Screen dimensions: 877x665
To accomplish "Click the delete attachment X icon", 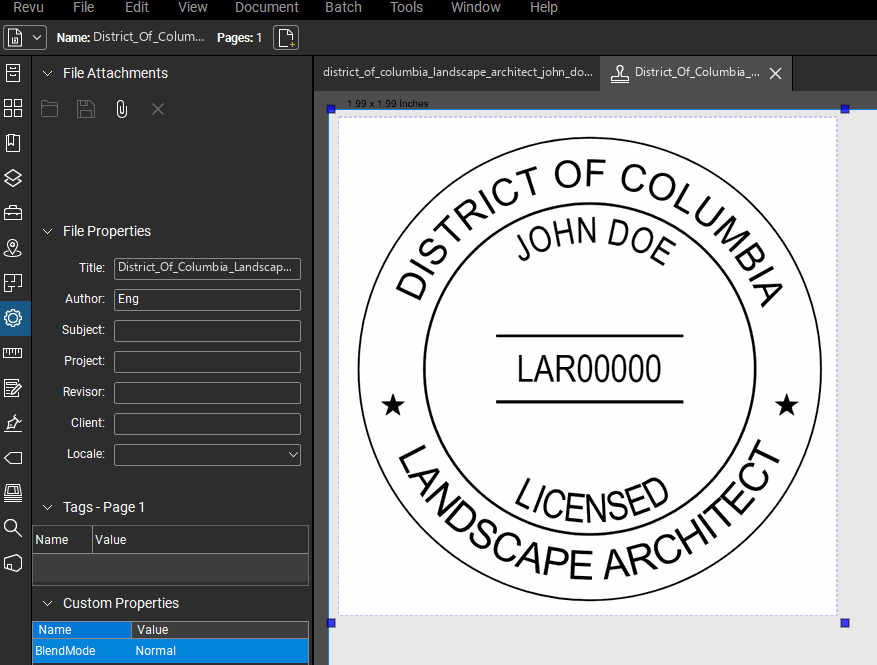I will click(x=158, y=109).
